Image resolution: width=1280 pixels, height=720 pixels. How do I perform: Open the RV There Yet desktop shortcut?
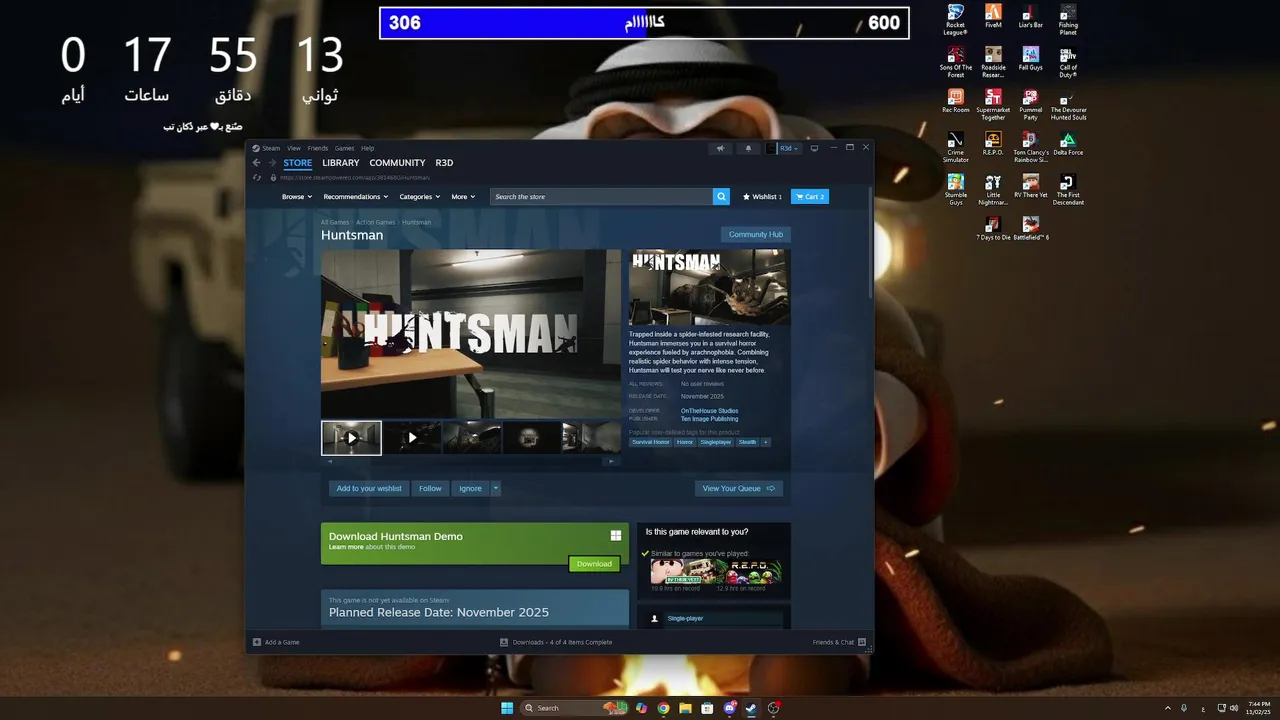[1031, 186]
